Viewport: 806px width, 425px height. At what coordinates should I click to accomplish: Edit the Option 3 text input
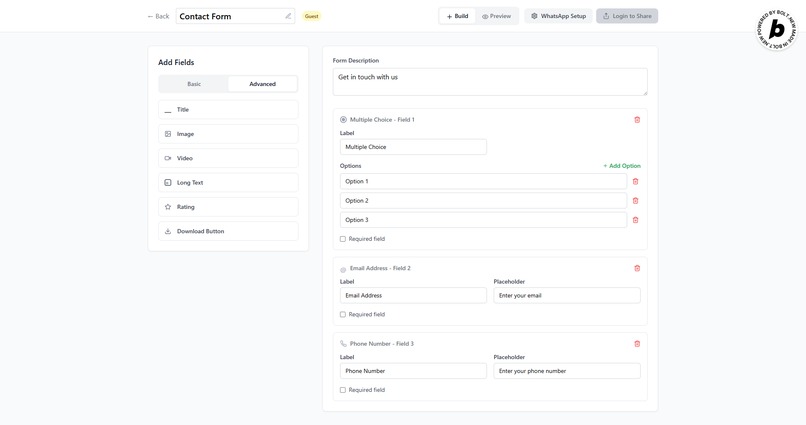coord(483,220)
